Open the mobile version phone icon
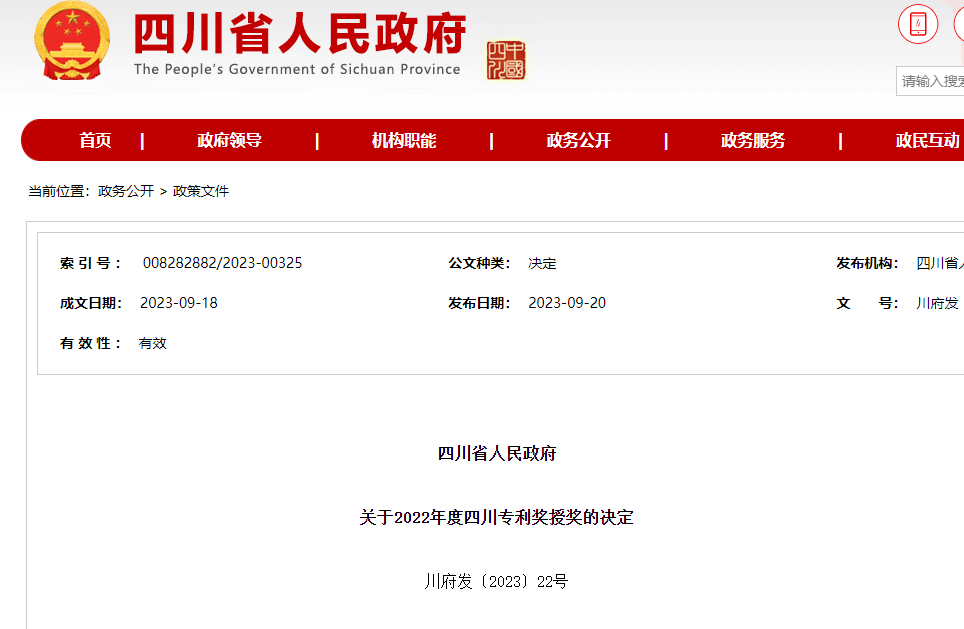The height and width of the screenshot is (629, 964). [918, 24]
